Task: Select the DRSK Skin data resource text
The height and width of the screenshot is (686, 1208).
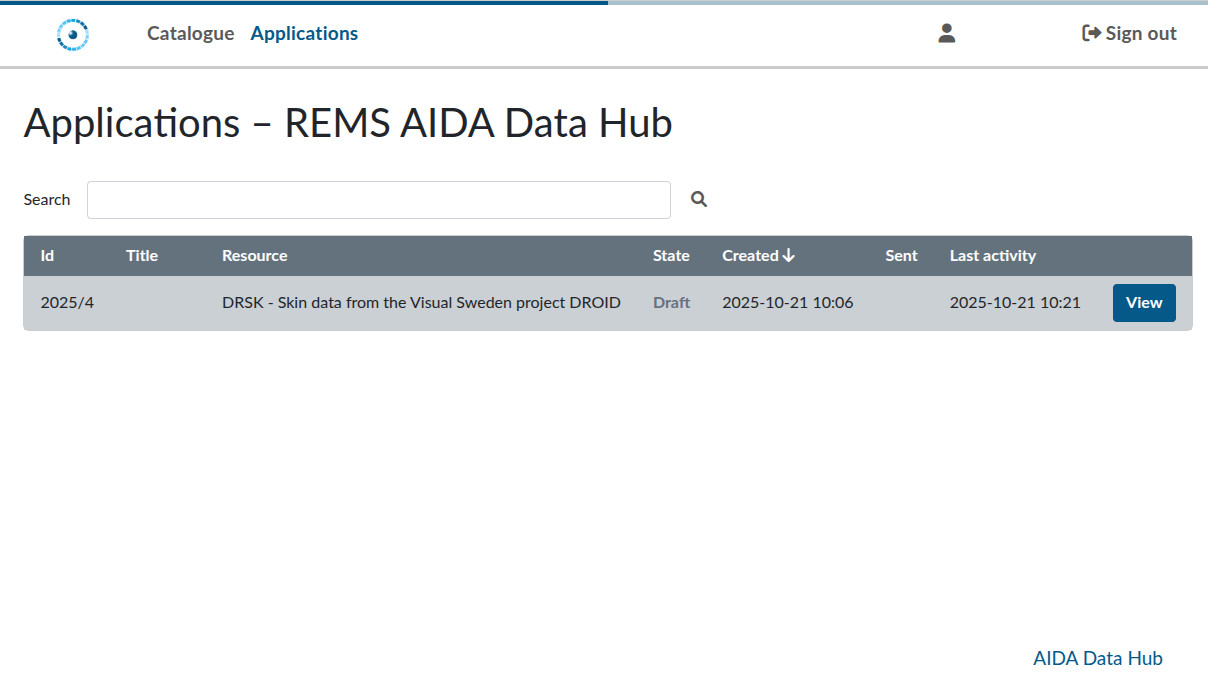Action: (421, 303)
